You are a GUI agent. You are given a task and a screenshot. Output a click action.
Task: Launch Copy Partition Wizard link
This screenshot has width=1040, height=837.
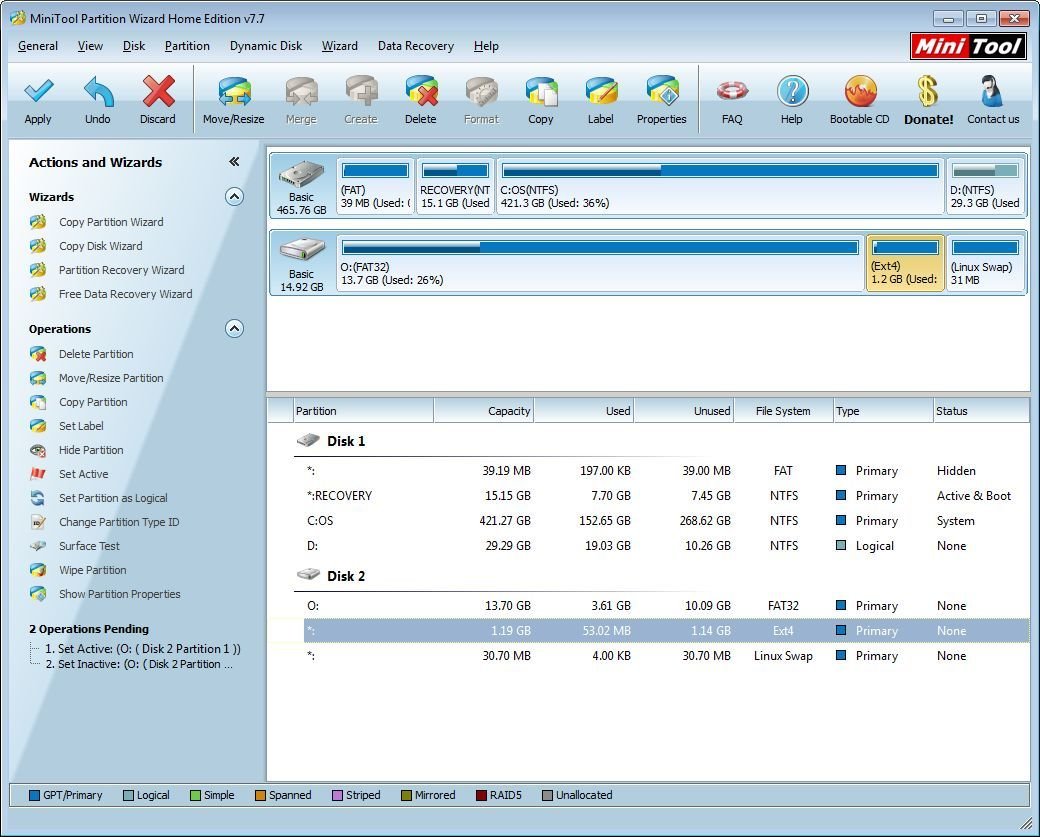point(111,222)
